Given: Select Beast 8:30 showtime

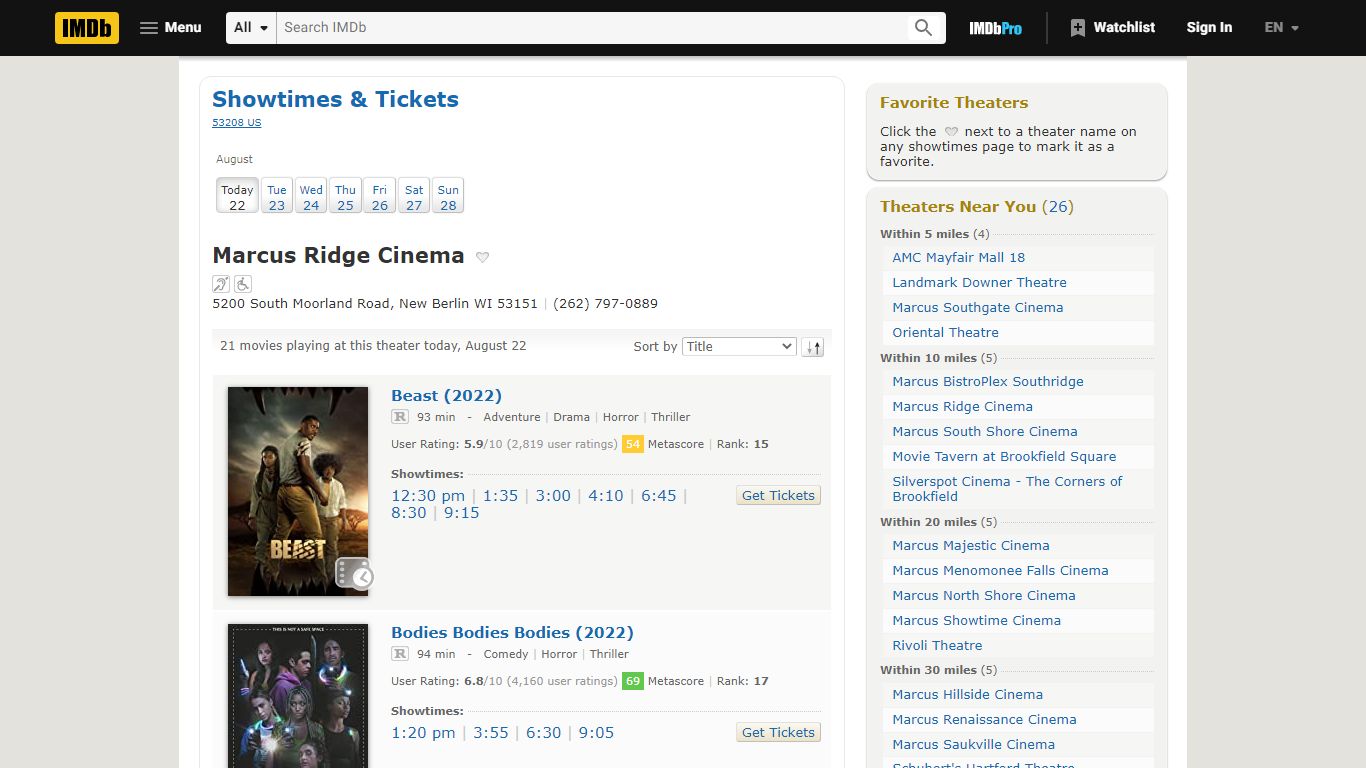Looking at the screenshot, I should (409, 512).
